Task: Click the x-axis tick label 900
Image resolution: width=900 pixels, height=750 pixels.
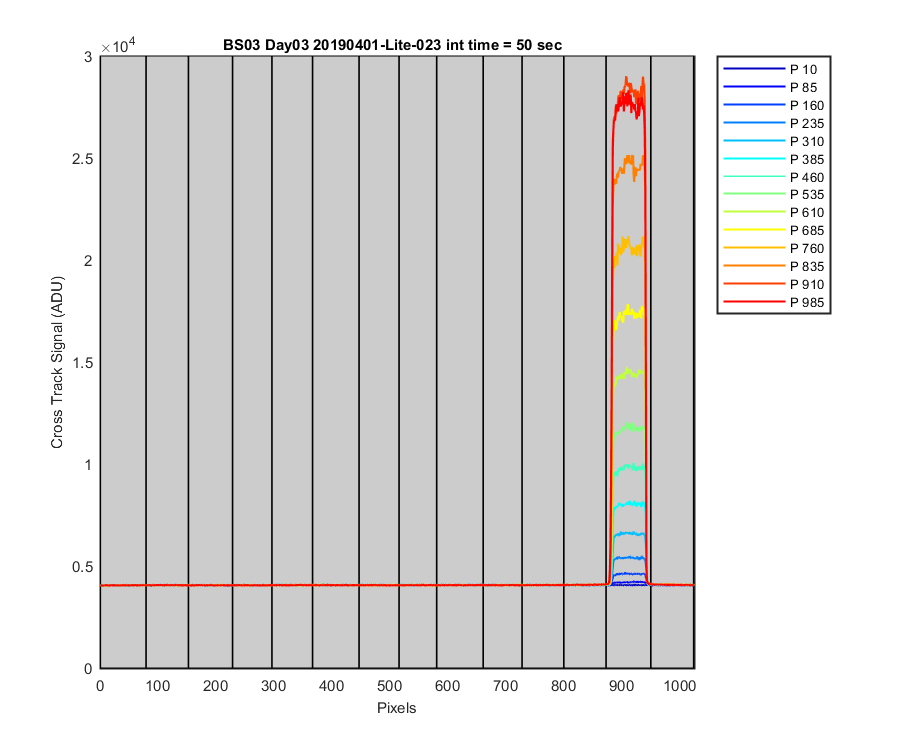Action: click(621, 686)
